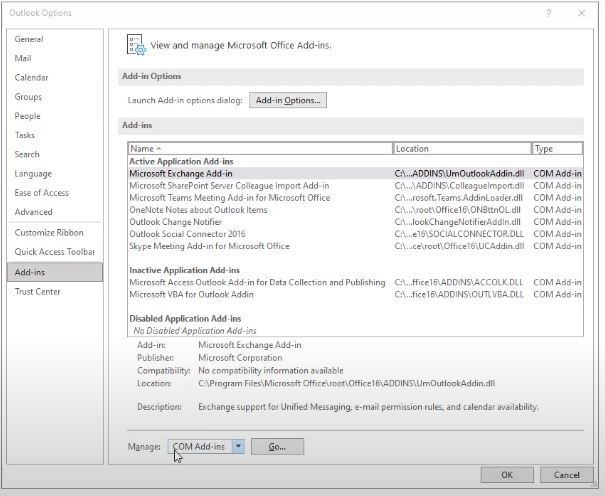Click the ColleagueImport.dll location cell

click(459, 186)
